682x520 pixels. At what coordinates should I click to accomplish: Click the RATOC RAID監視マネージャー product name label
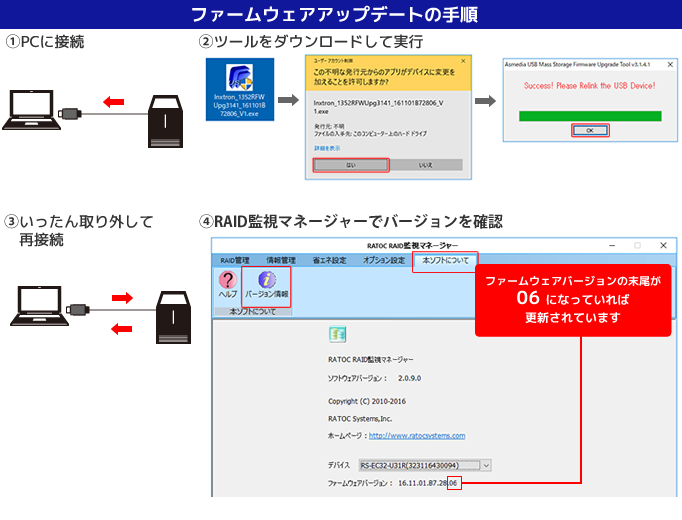(371, 360)
